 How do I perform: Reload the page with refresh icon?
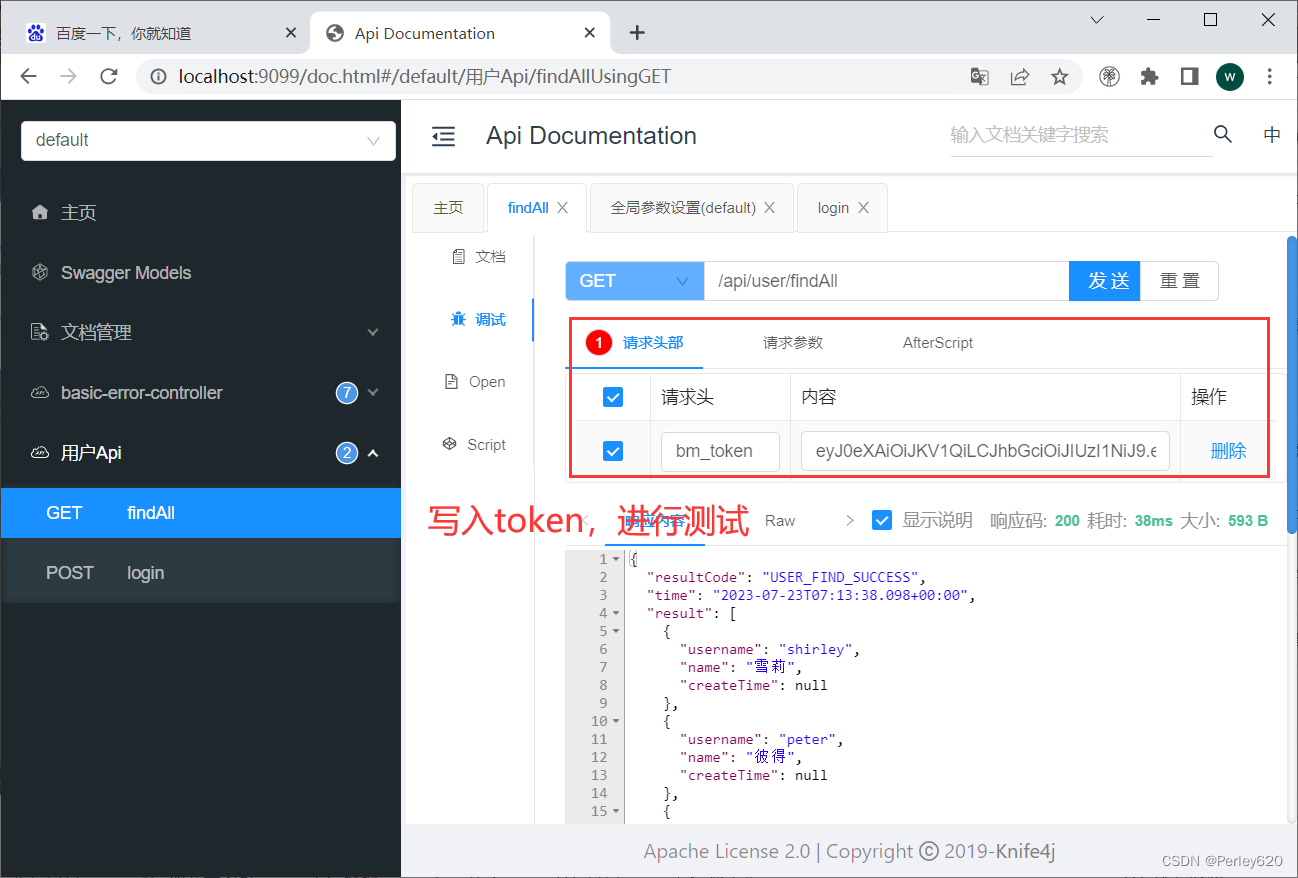(x=110, y=77)
